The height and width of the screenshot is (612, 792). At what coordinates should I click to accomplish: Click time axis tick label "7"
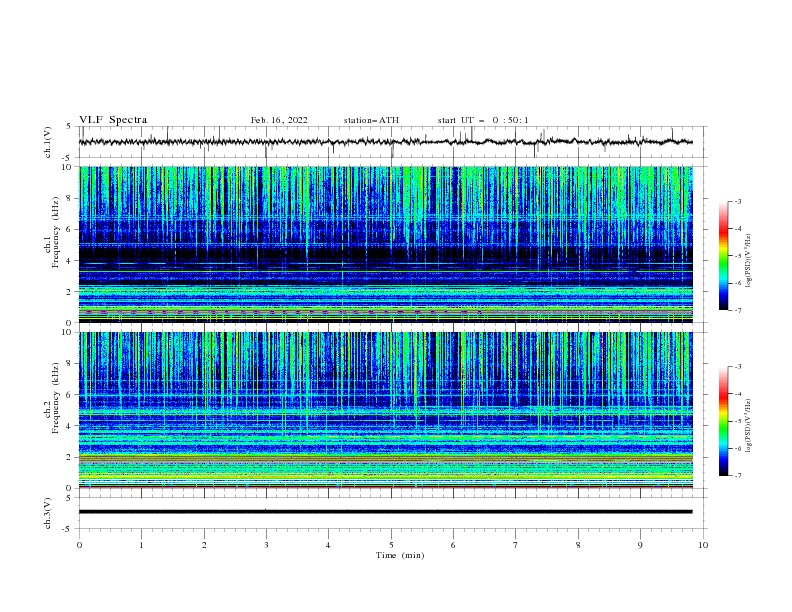(516, 545)
